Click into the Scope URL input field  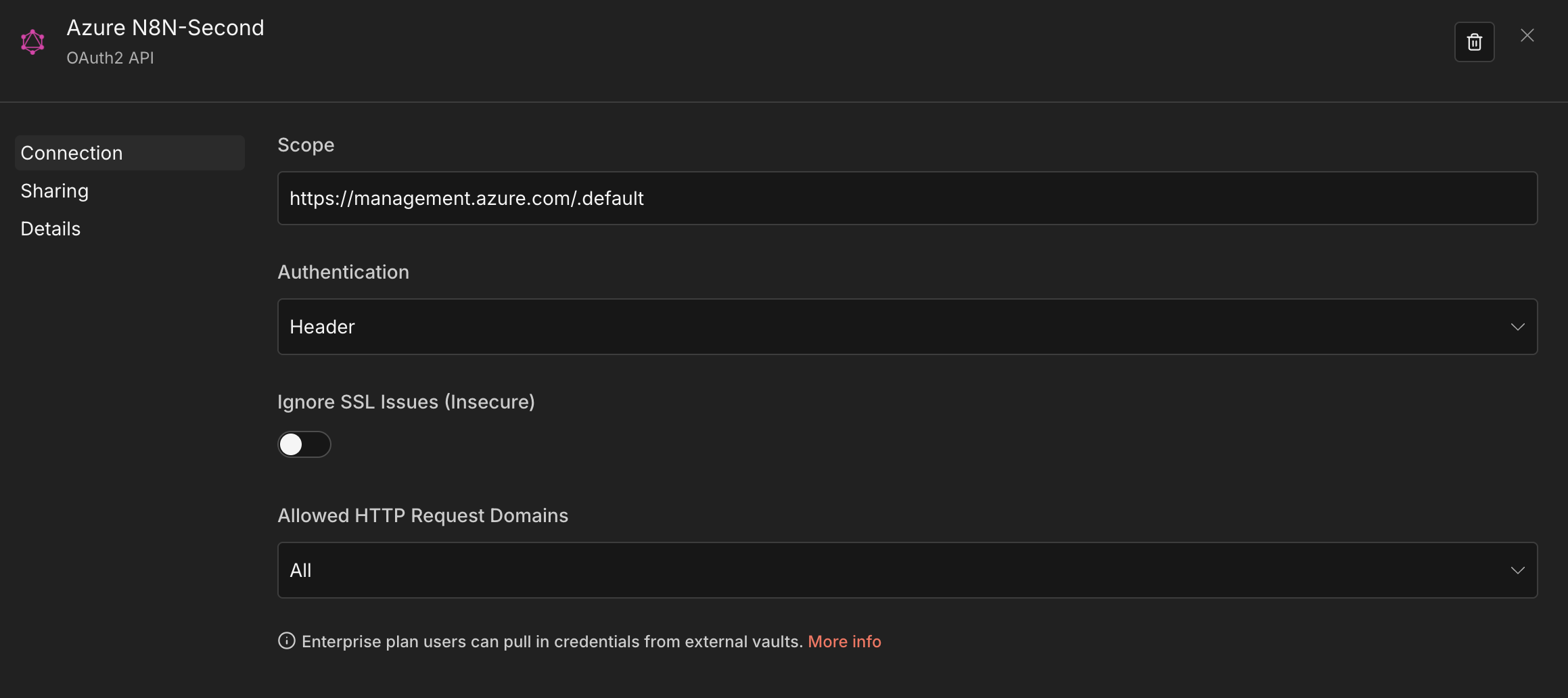[906, 198]
